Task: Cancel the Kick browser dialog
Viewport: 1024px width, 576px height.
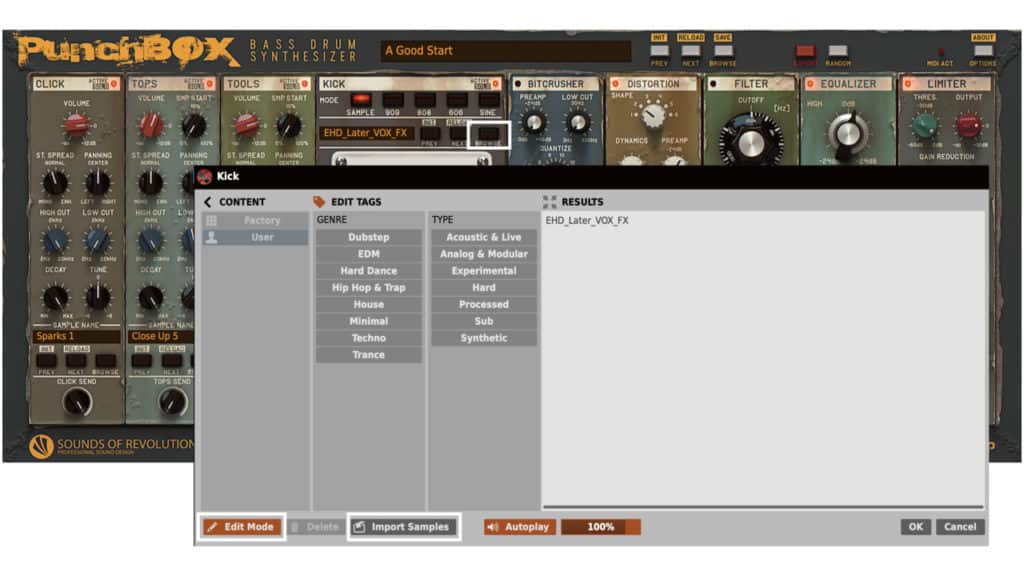Action: pos(959,527)
